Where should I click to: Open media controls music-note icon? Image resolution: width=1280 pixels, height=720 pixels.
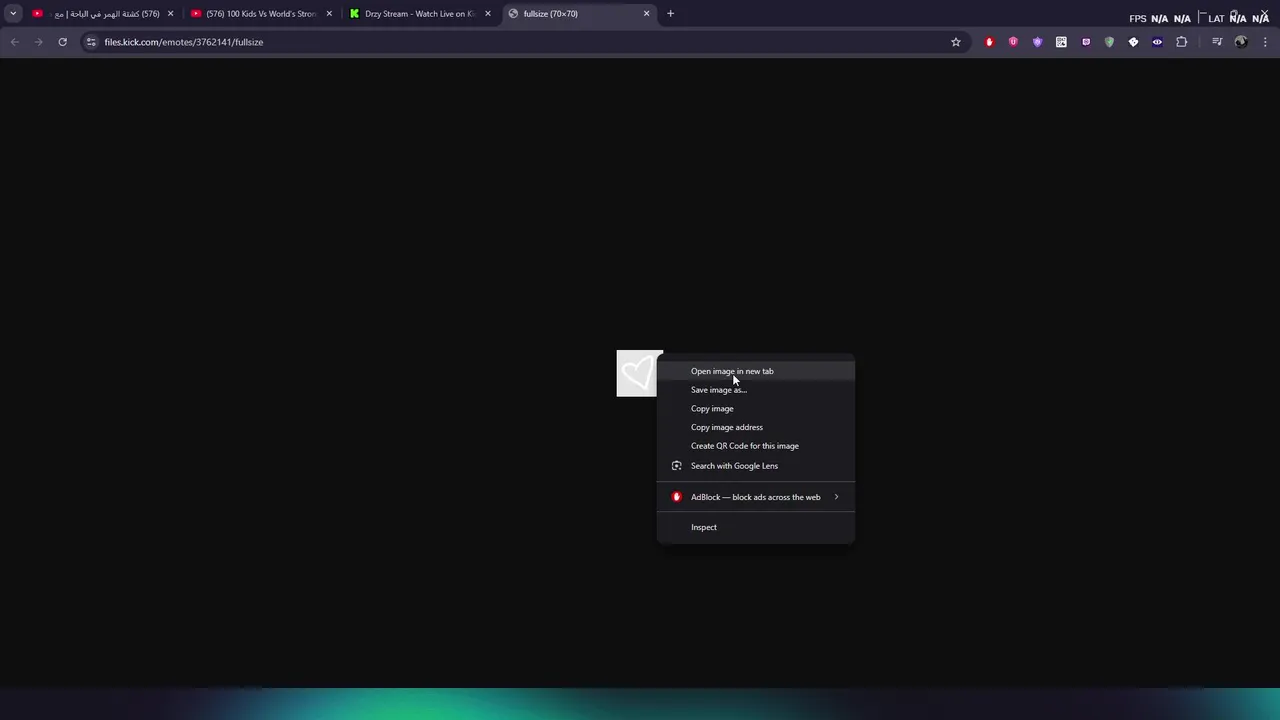tap(1217, 42)
